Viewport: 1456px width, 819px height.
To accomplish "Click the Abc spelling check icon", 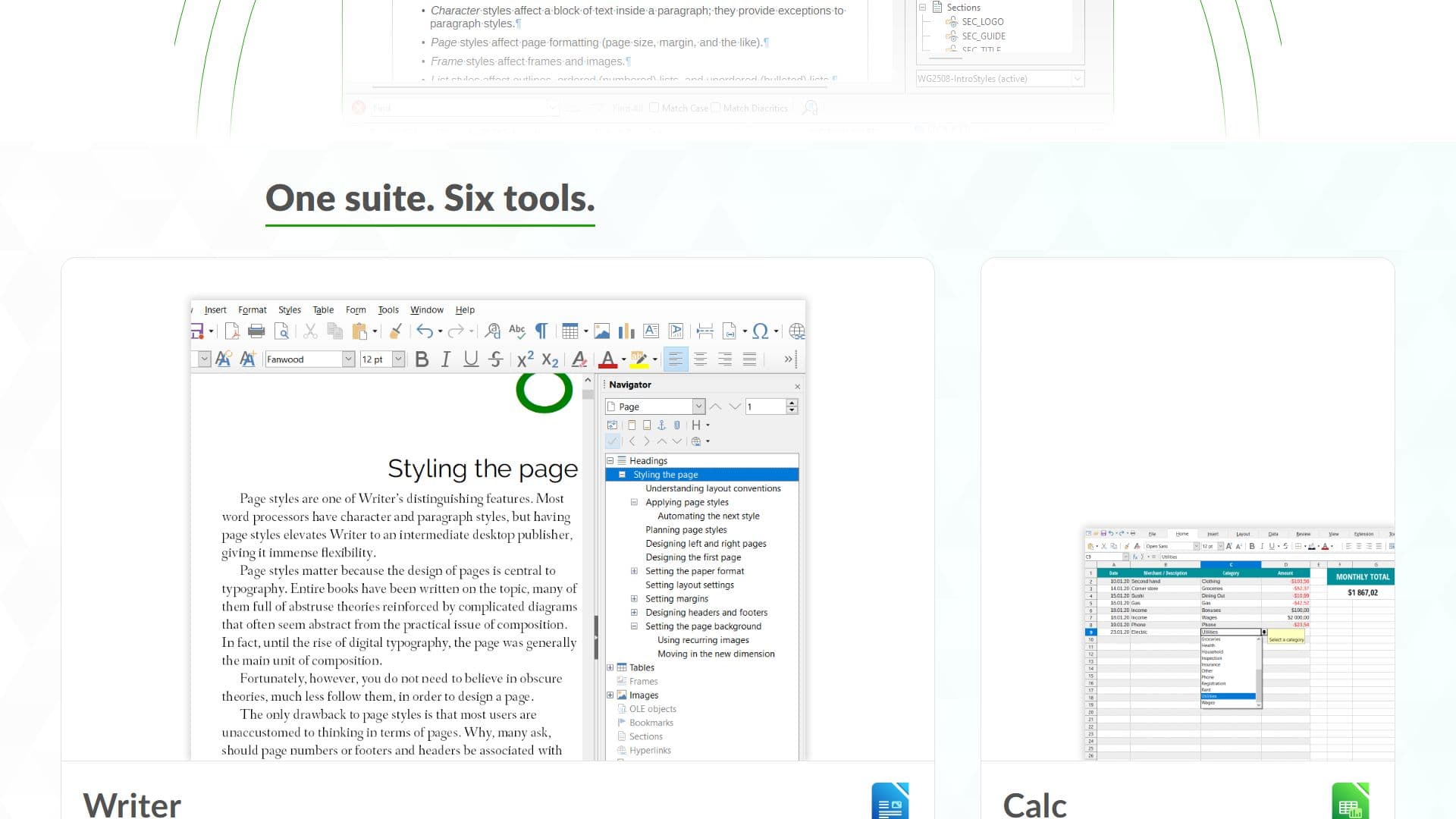I will (x=517, y=331).
